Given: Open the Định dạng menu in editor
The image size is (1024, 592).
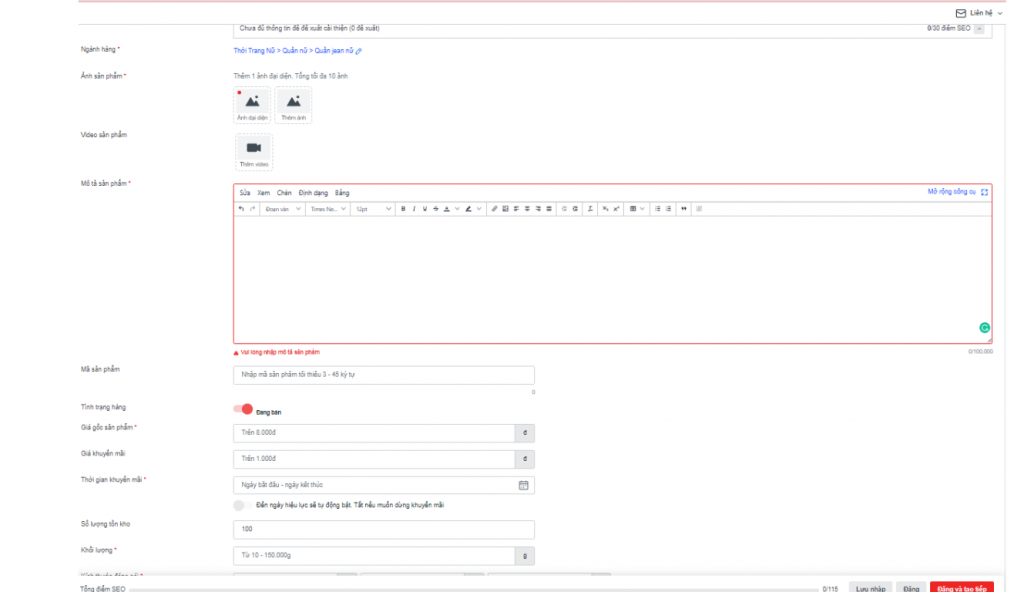Looking at the screenshot, I should 313,193.
